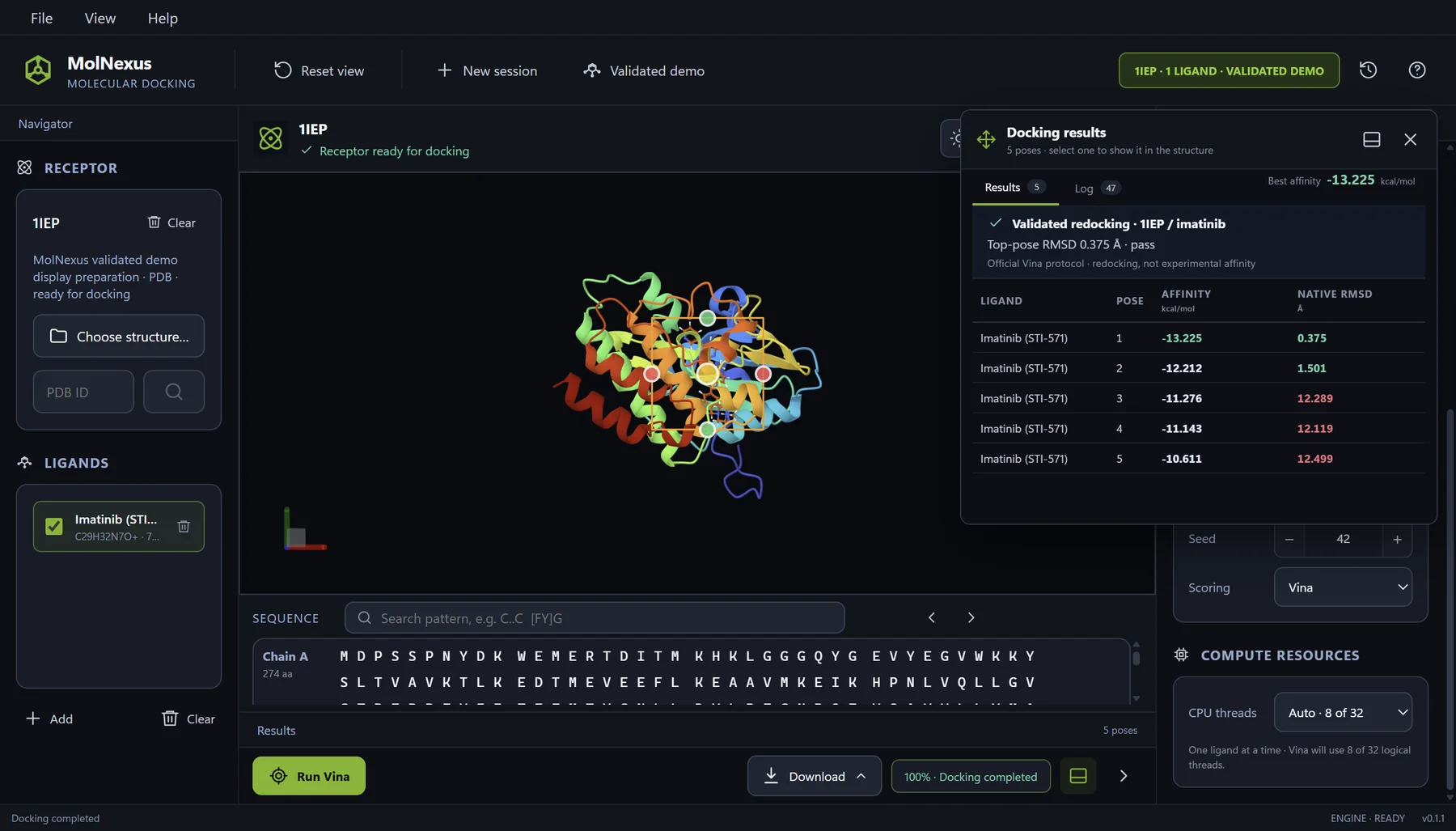Open the File menu
Viewport: 1456px width, 831px height.
[41, 18]
